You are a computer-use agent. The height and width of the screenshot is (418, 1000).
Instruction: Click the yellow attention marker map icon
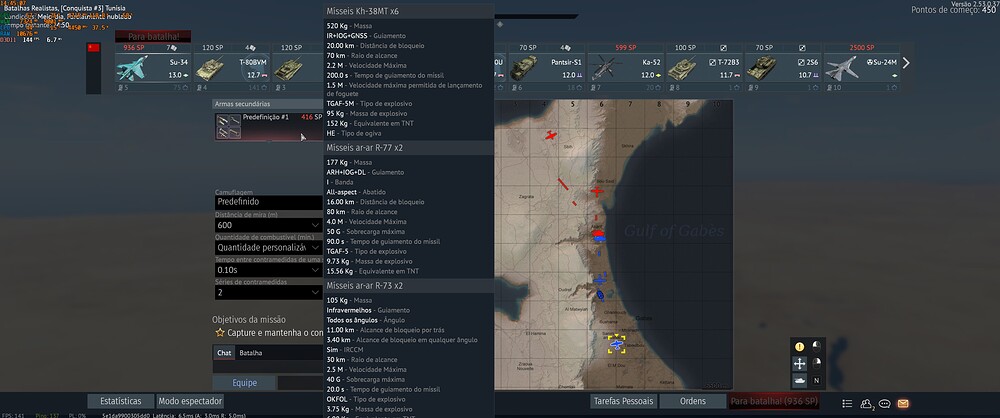pos(800,346)
